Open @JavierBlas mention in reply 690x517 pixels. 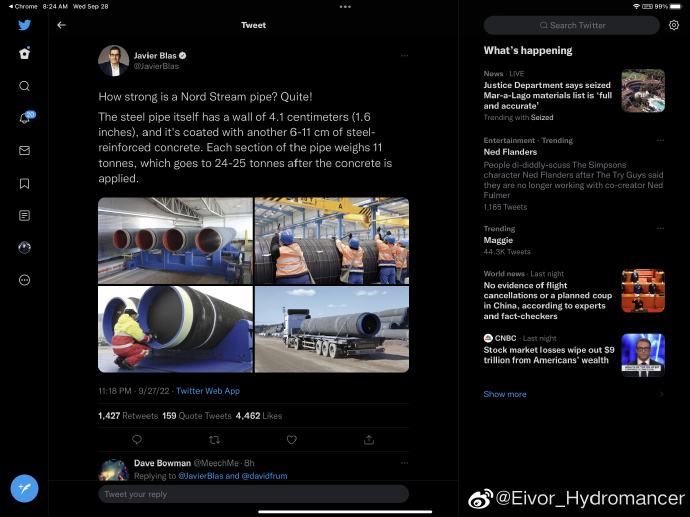[x=201, y=476]
